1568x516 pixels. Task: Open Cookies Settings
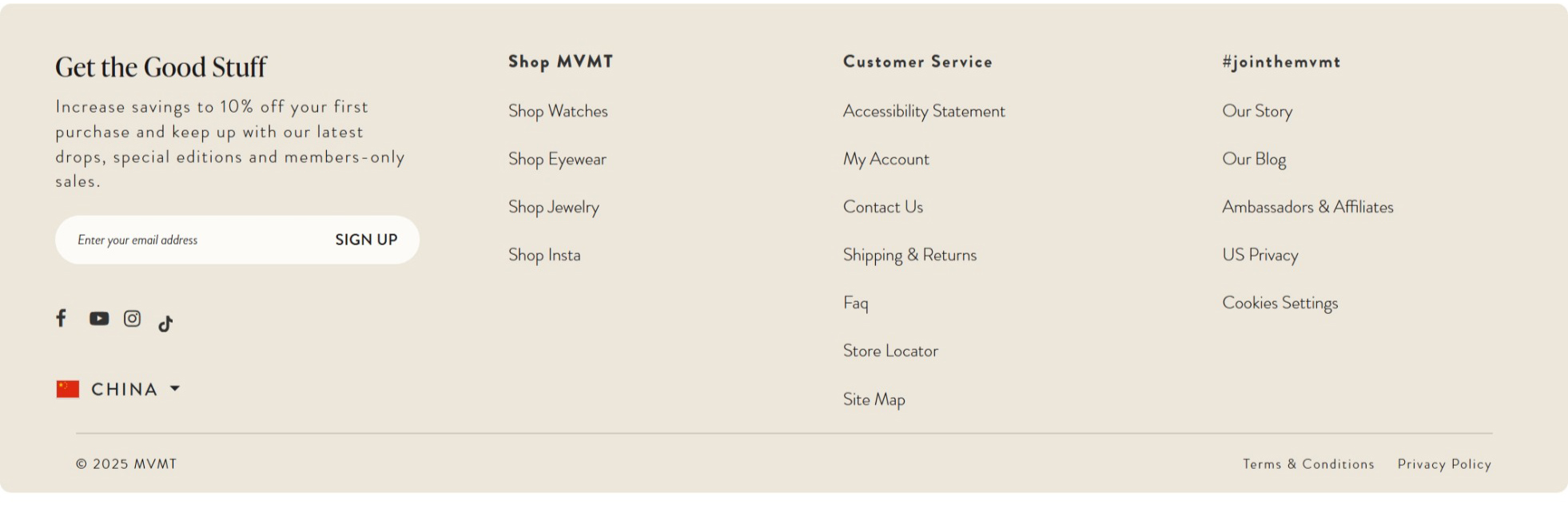point(1279,303)
